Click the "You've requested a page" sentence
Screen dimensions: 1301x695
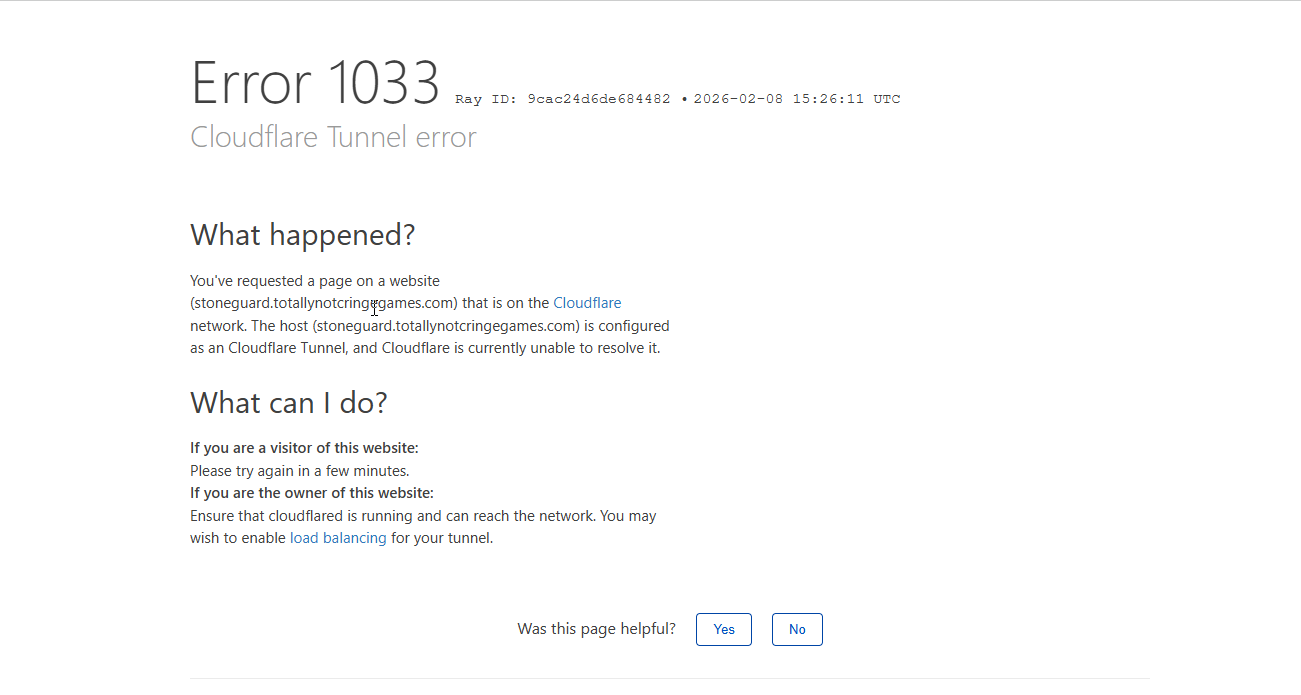point(314,281)
